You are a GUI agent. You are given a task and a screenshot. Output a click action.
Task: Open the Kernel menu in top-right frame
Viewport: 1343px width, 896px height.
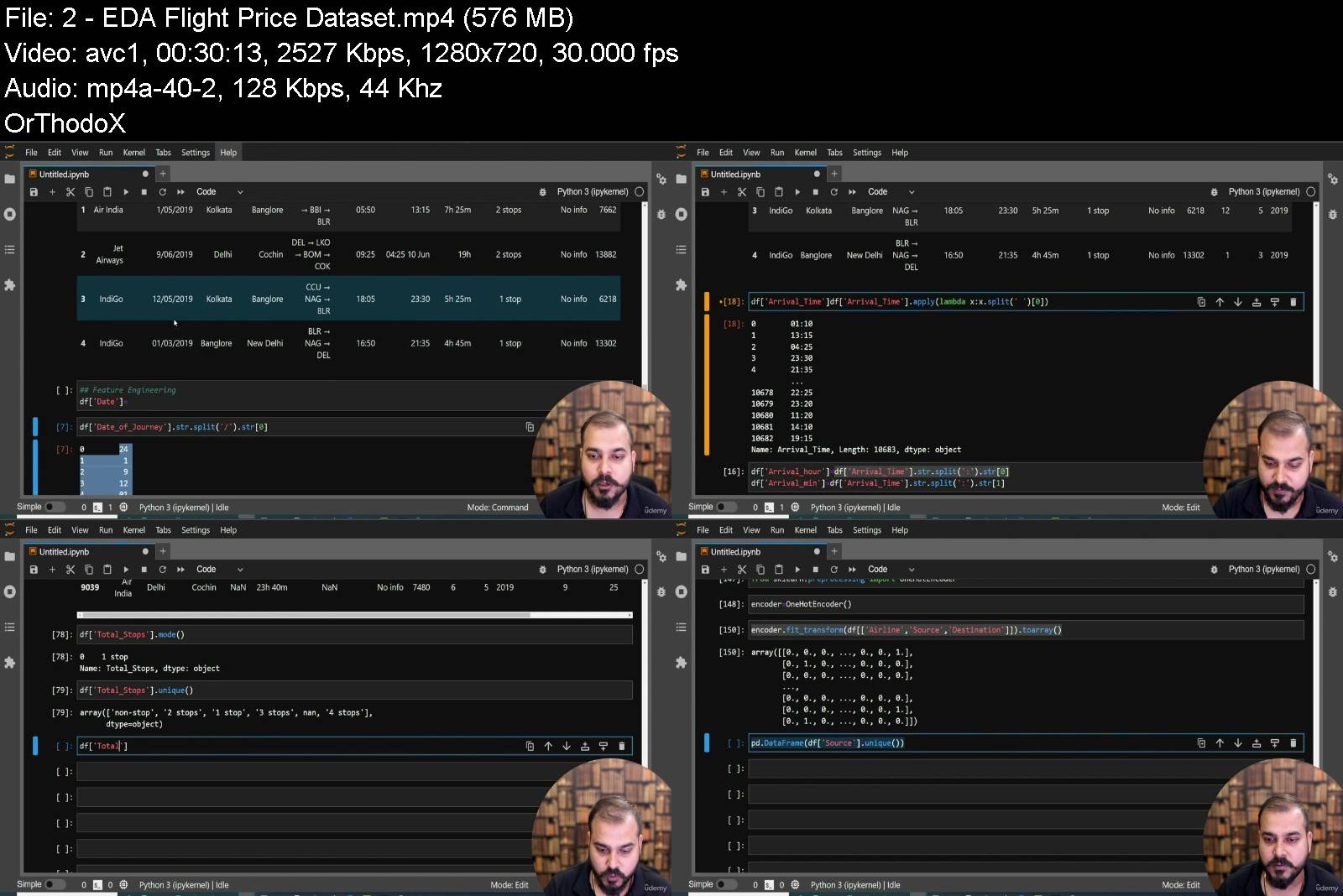click(806, 153)
